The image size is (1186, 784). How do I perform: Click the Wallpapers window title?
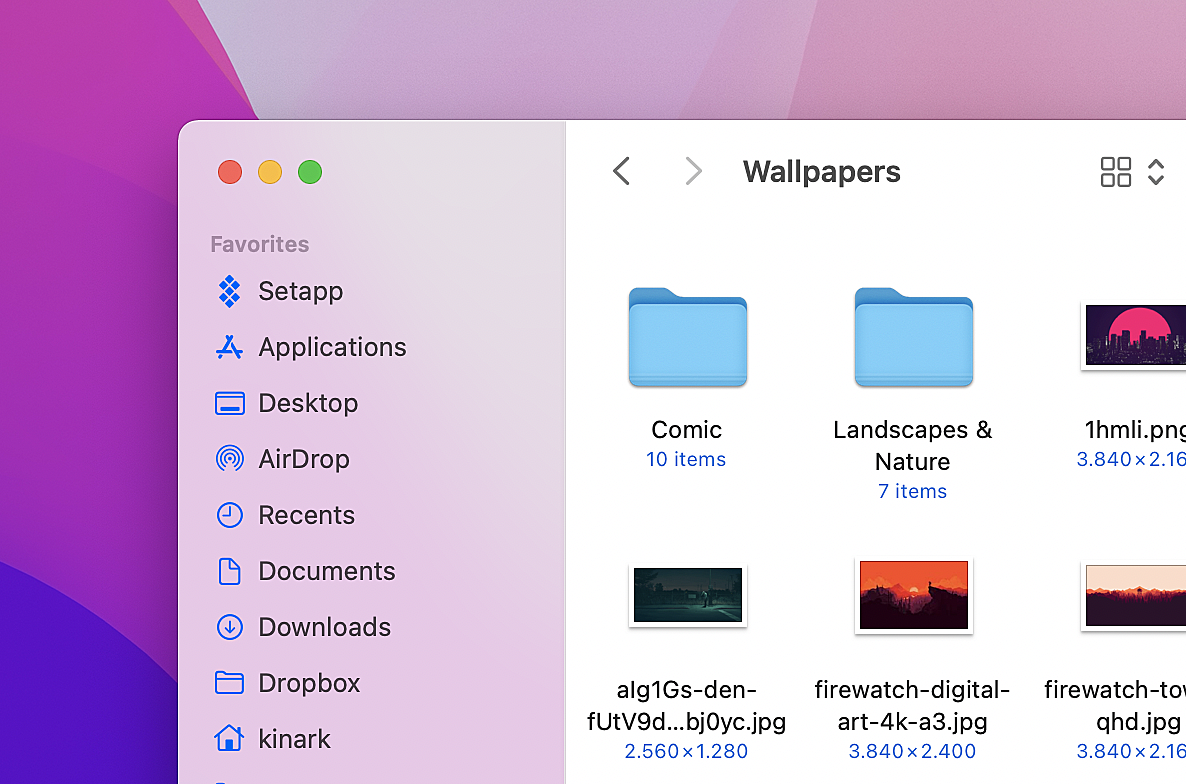coord(821,172)
